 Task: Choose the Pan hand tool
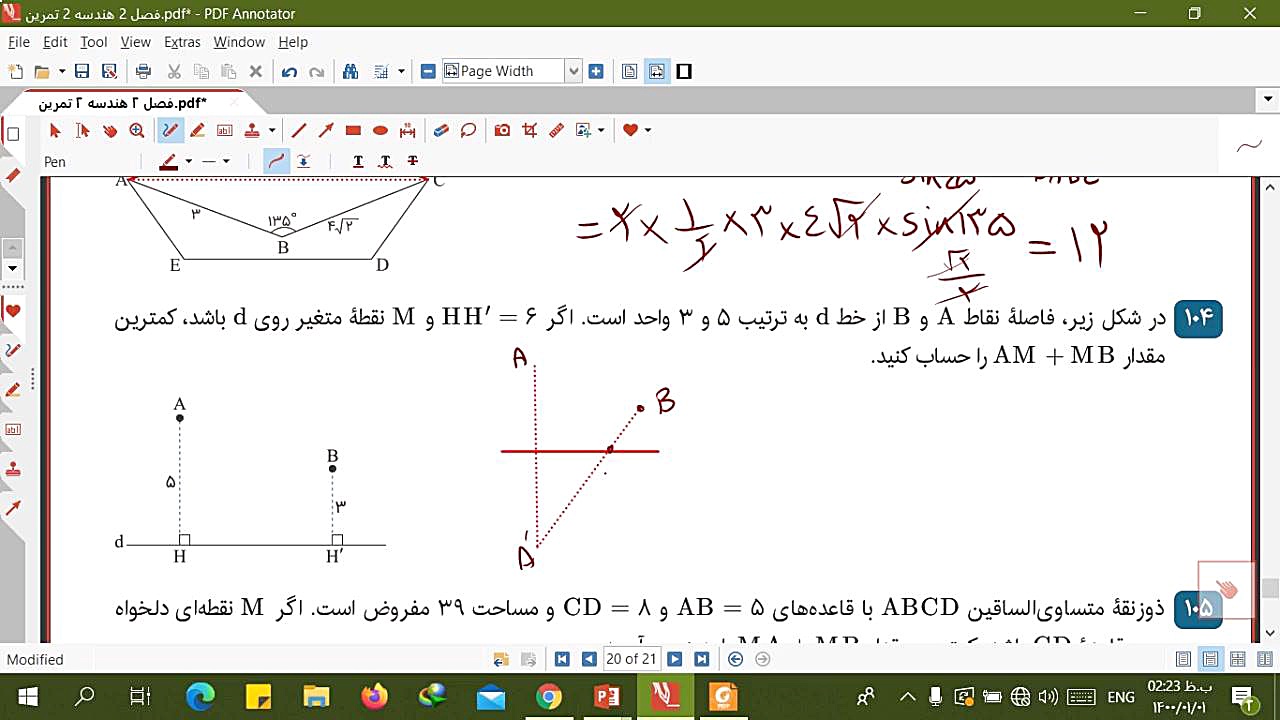[x=110, y=130]
